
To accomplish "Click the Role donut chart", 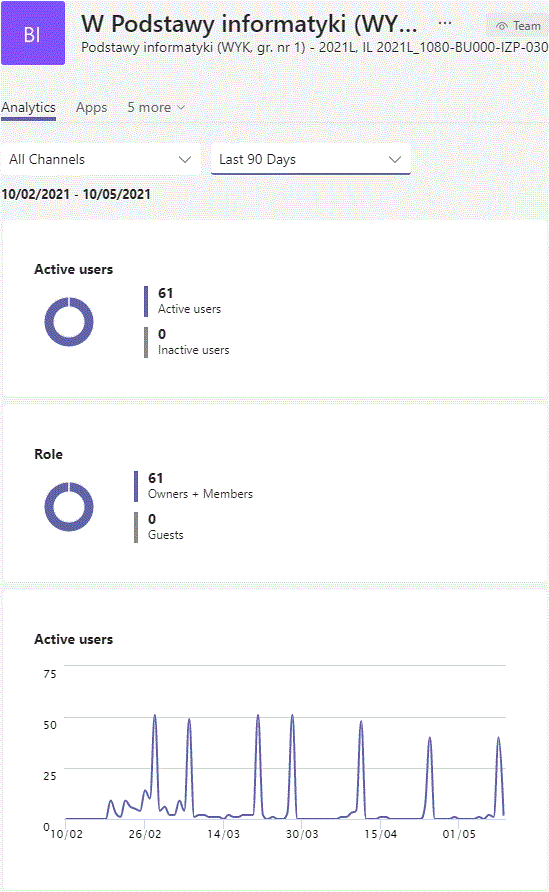I will [69, 507].
